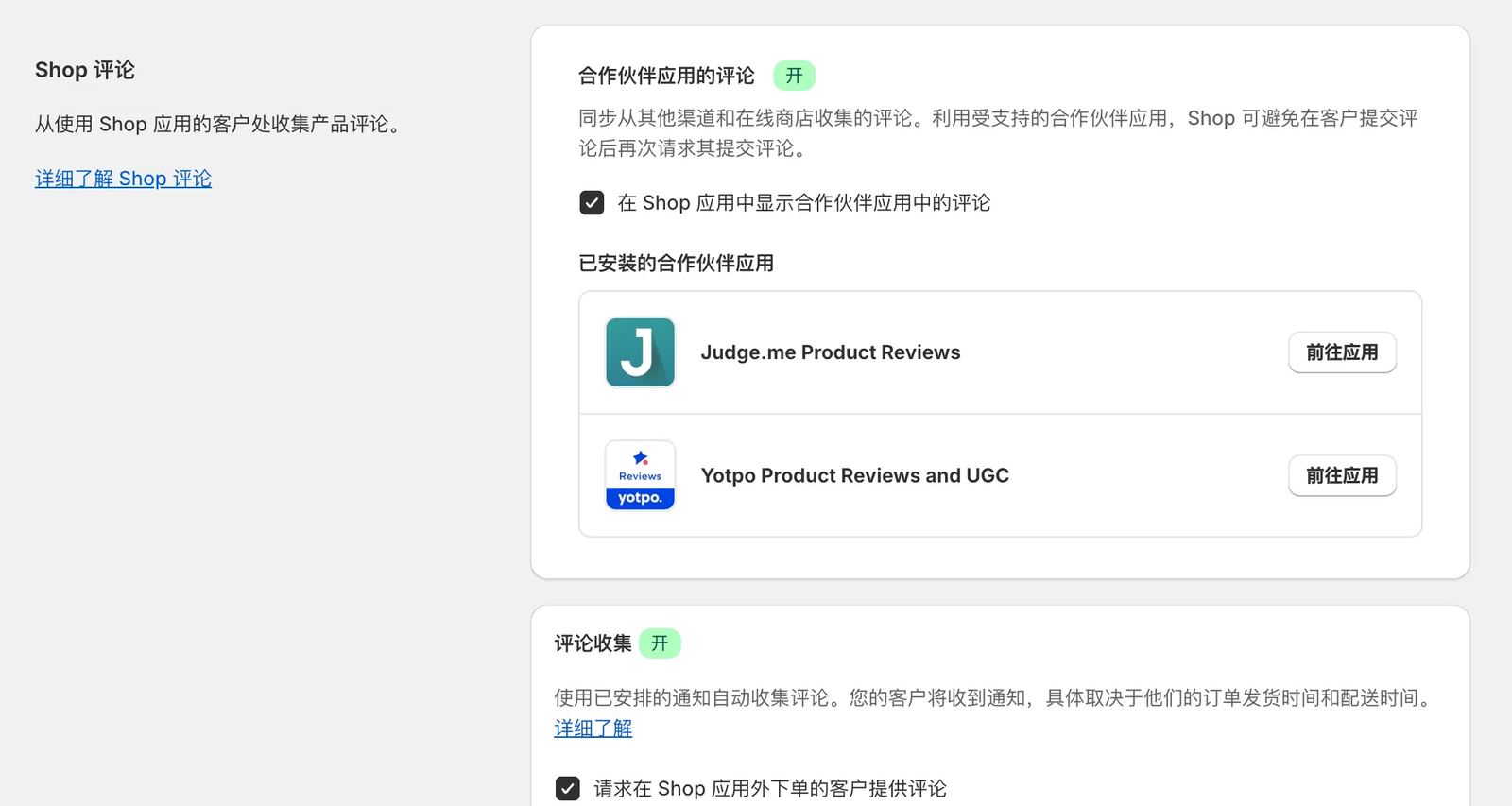
Task: Click the 开 badge beside 合作伙伴应用的评论
Action: click(x=794, y=76)
